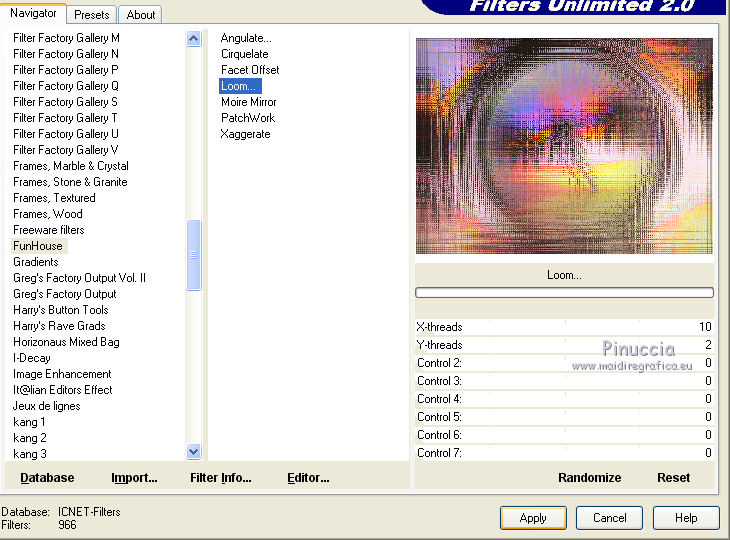The height and width of the screenshot is (540, 730).
Task: Select Freeware filters category
Action: pyautogui.click(x=49, y=230)
